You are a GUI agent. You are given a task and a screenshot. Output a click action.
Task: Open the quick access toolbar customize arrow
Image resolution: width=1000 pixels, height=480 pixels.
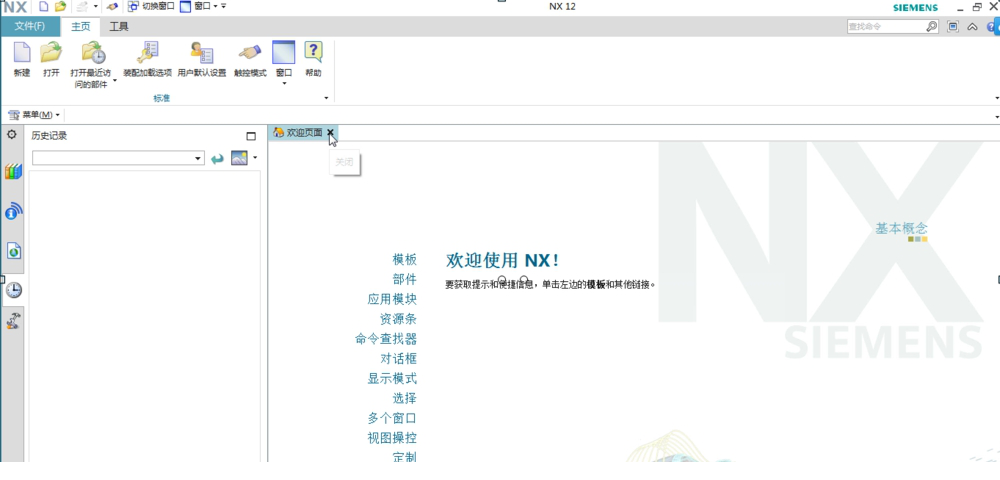tap(223, 6)
